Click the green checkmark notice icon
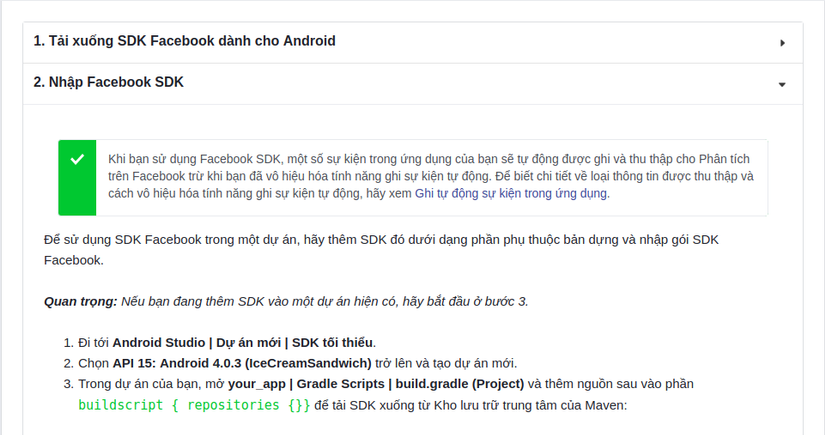 [x=77, y=160]
